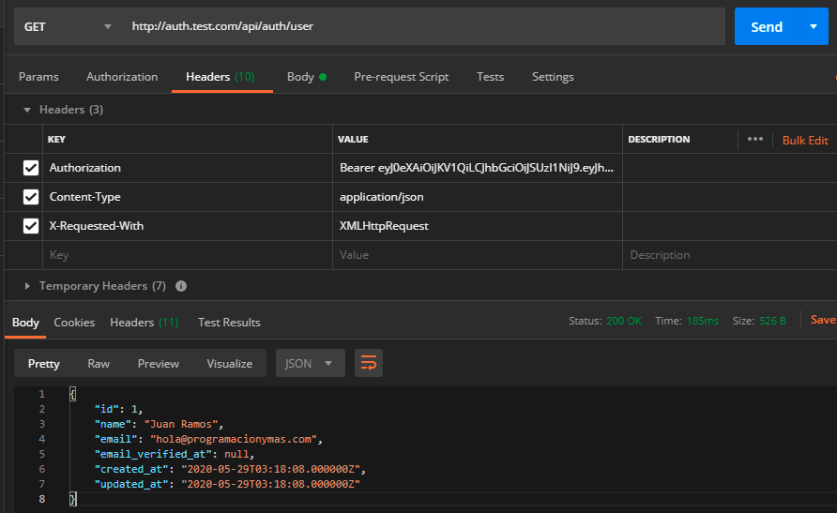Screen dimensions: 837x513
Task: Select the Pretty view mode
Action: point(44,364)
